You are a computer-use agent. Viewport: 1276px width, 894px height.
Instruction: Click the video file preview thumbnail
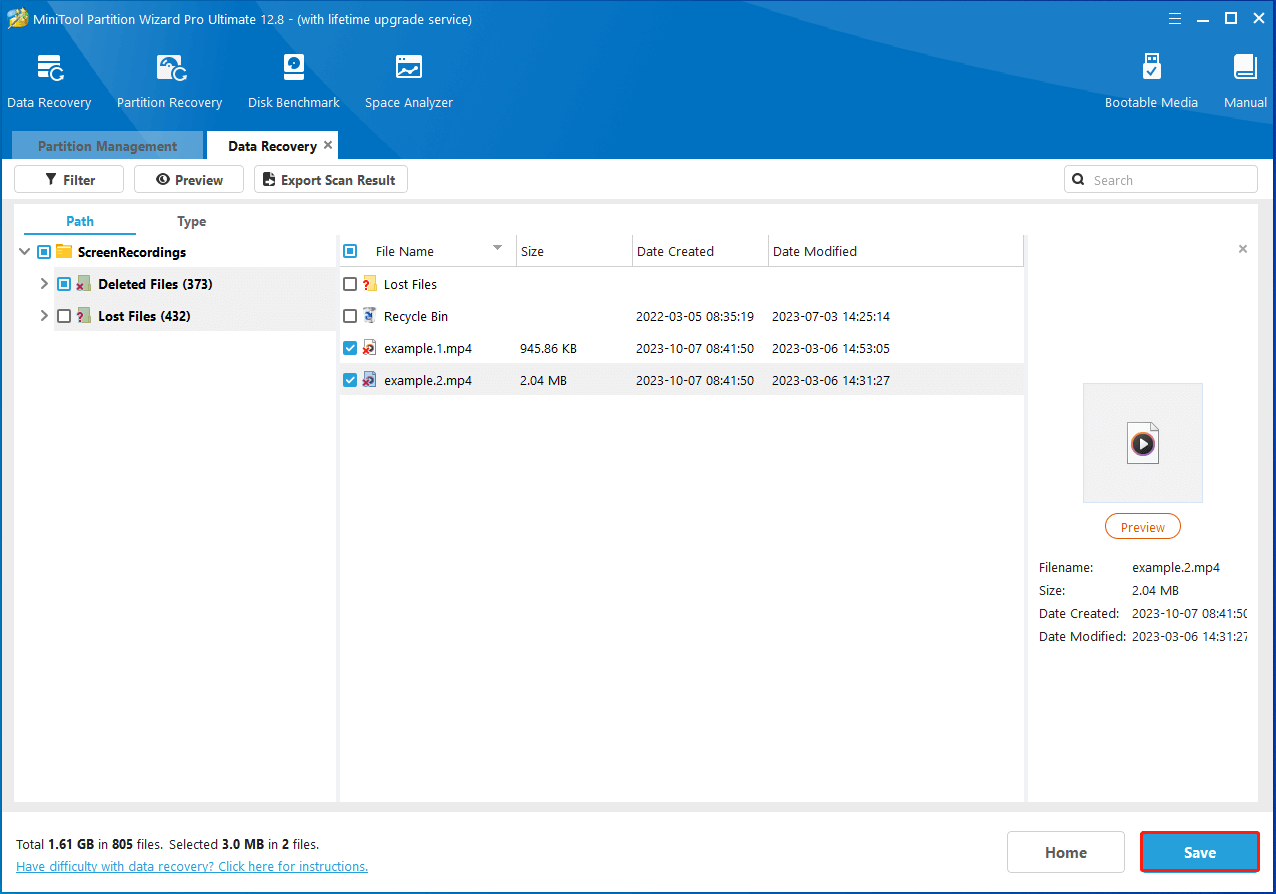pyautogui.click(x=1143, y=442)
